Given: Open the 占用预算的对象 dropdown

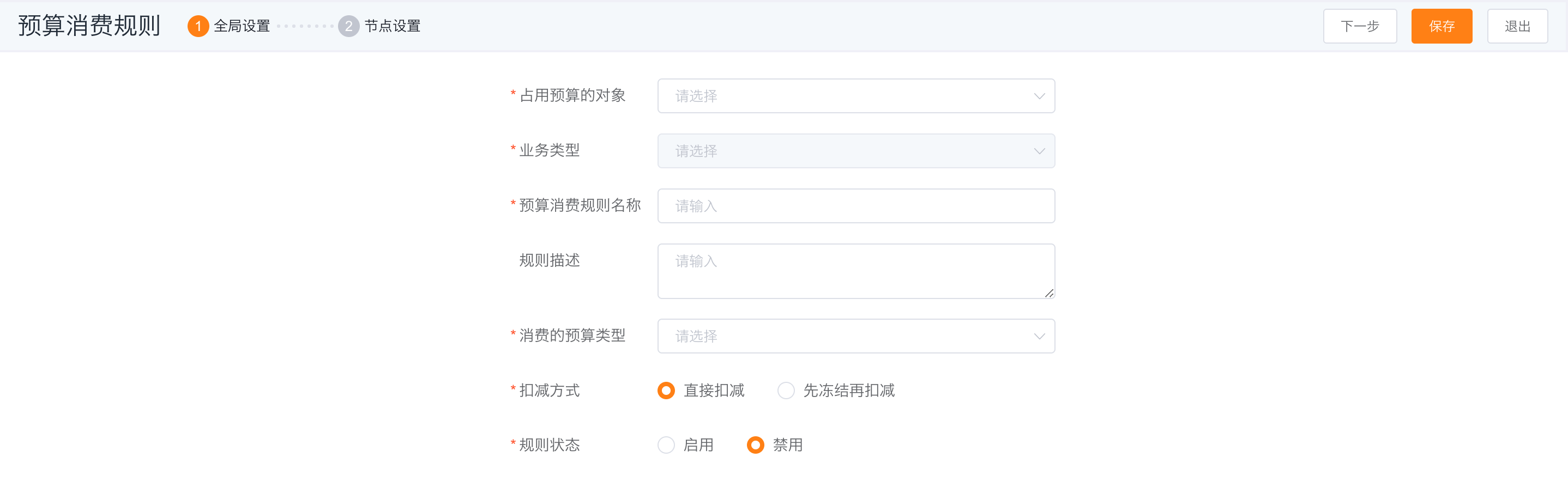Looking at the screenshot, I should 856,96.
